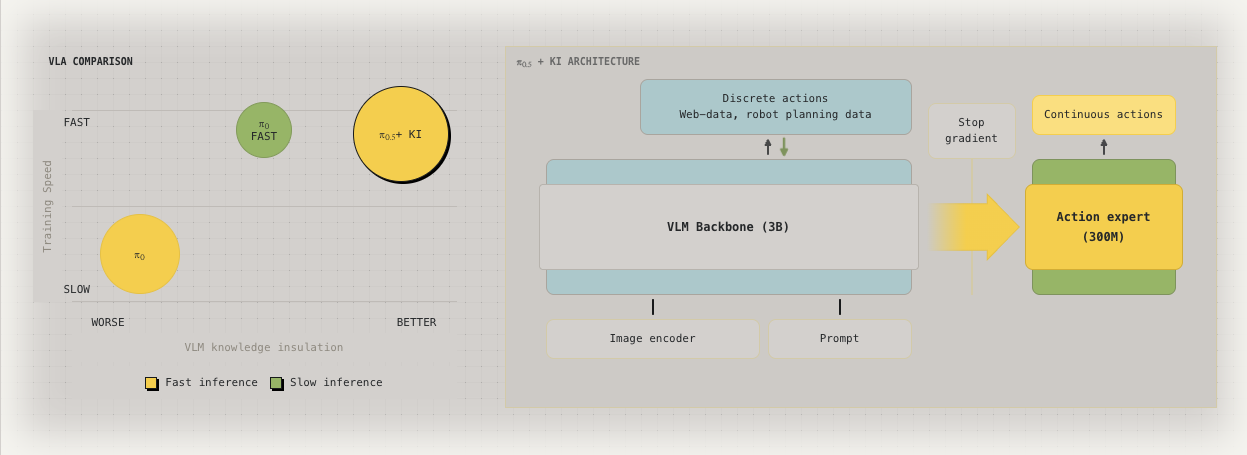Click the Stop gradient label box
1247x455 pixels.
click(971, 131)
